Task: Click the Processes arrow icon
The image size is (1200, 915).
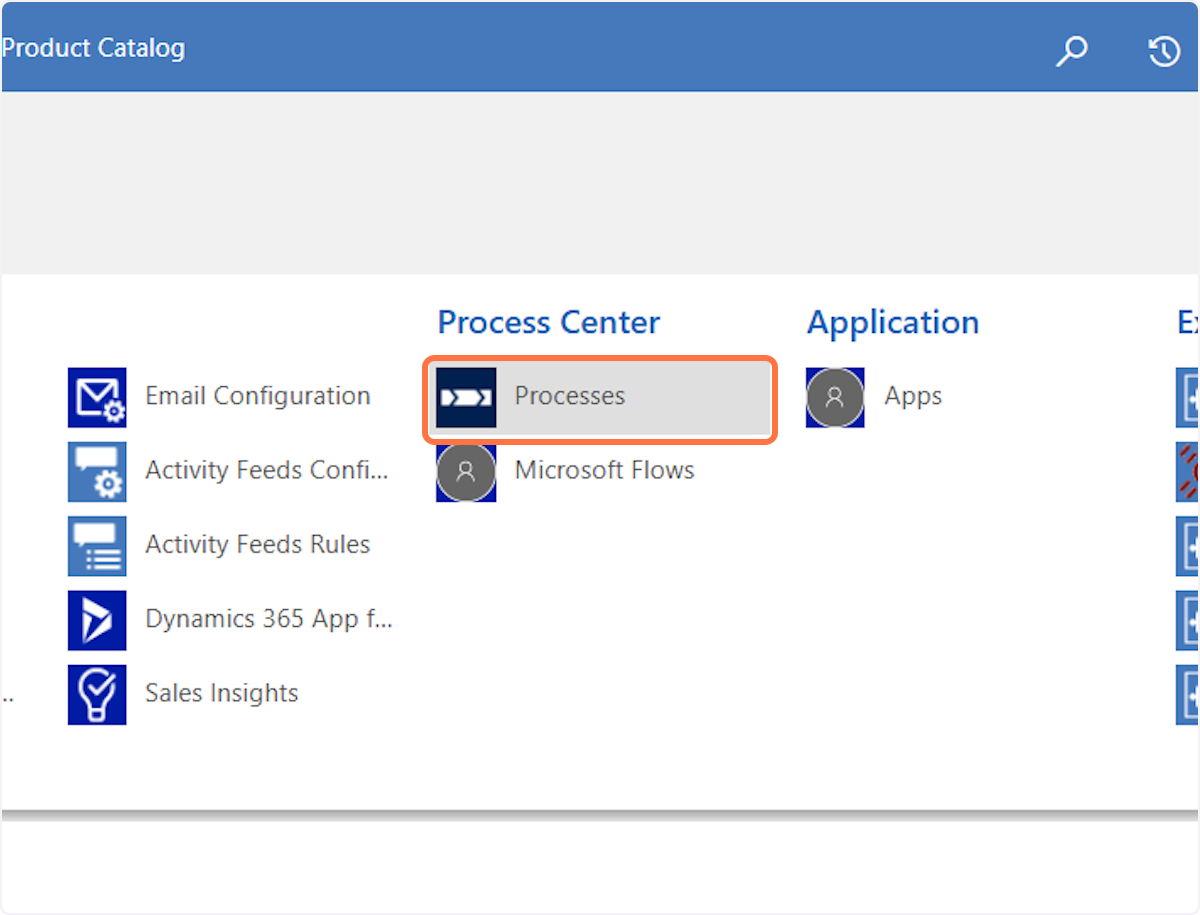Action: (466, 397)
